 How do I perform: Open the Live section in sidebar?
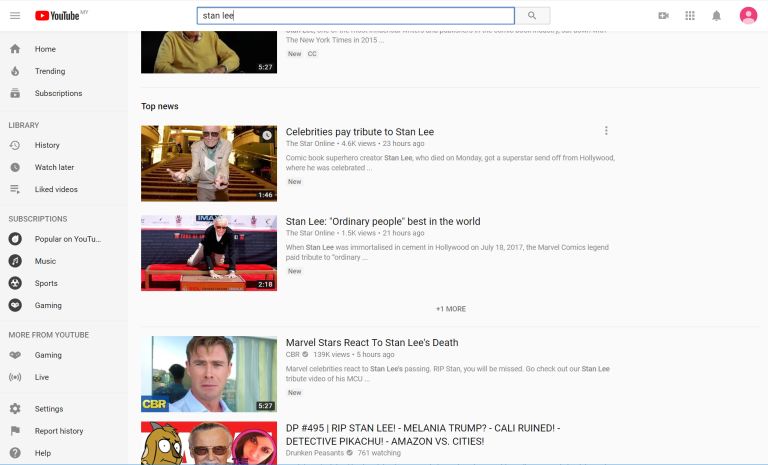(42, 377)
